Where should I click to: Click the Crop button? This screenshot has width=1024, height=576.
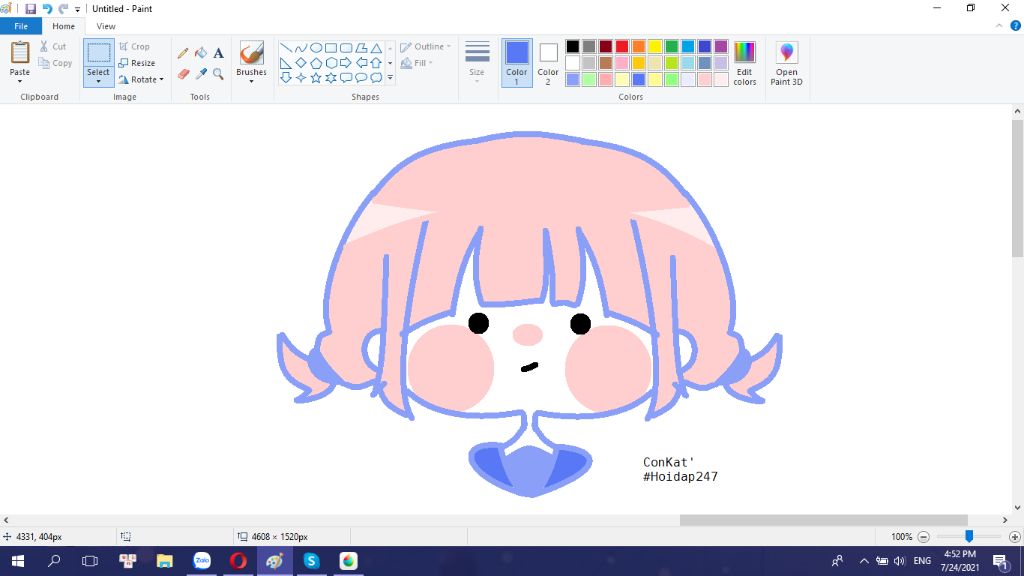click(x=135, y=46)
